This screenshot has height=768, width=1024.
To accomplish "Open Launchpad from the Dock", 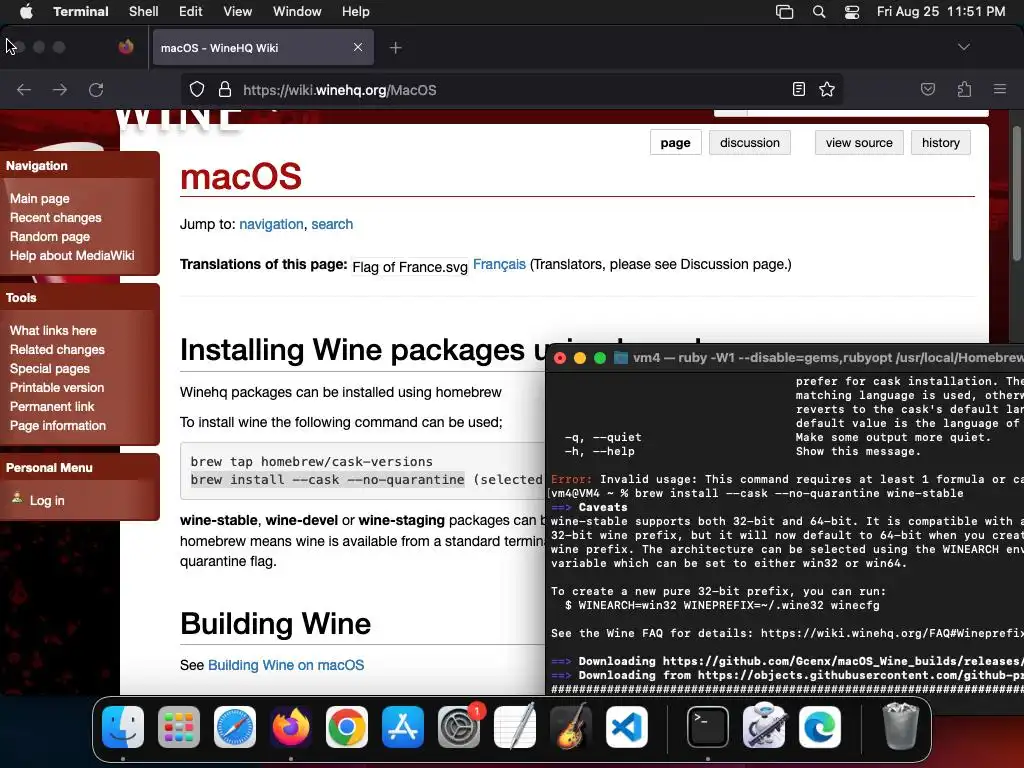I will coord(179,727).
